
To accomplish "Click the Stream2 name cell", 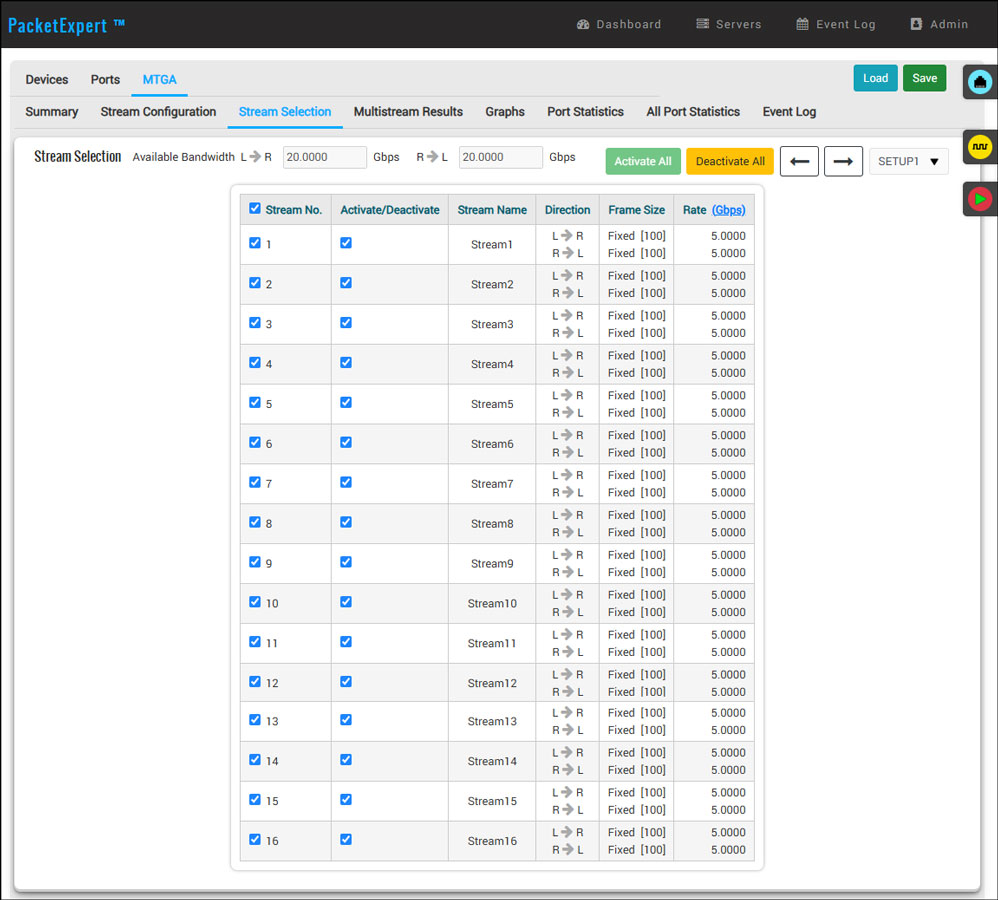I will click(x=492, y=285).
